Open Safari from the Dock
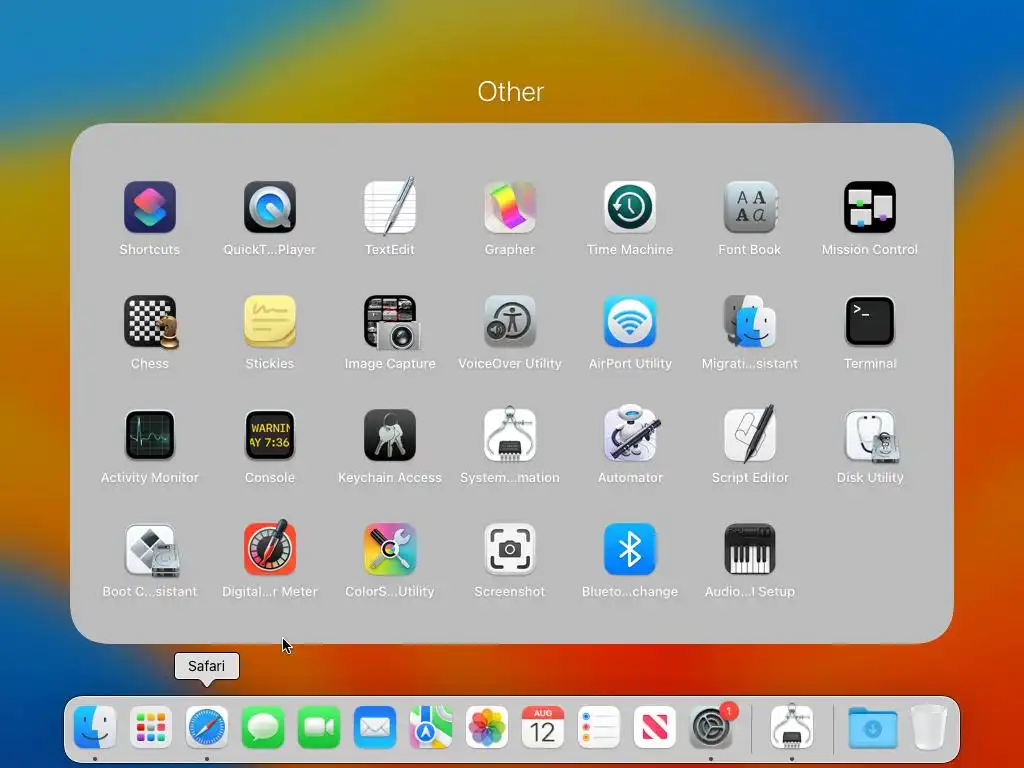 207,727
